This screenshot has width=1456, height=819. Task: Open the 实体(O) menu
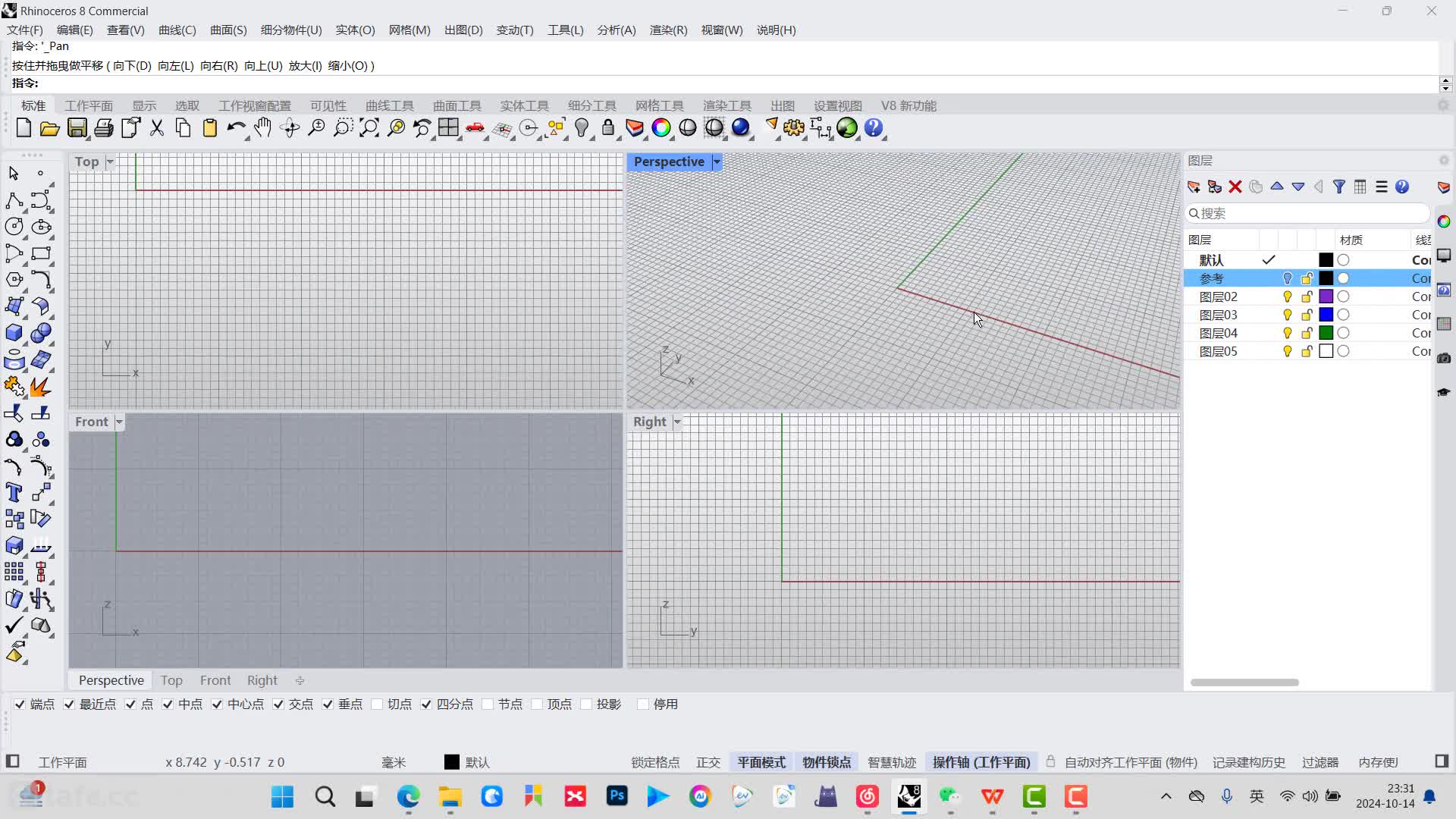[x=356, y=30]
